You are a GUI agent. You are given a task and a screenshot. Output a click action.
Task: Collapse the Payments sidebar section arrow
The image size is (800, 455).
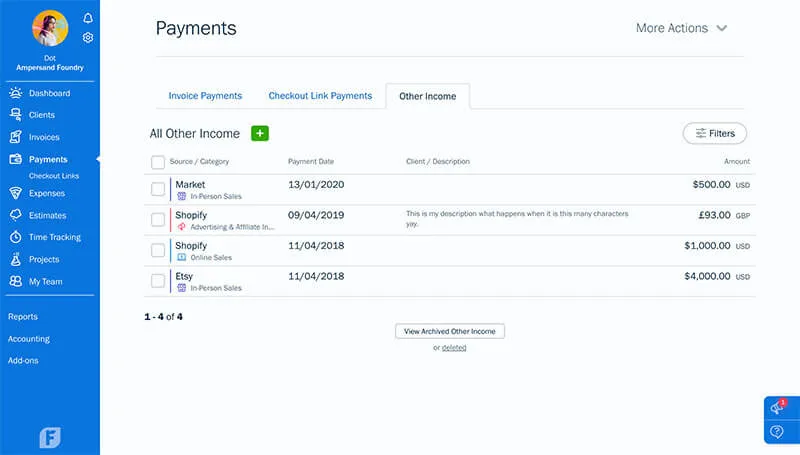point(97,159)
